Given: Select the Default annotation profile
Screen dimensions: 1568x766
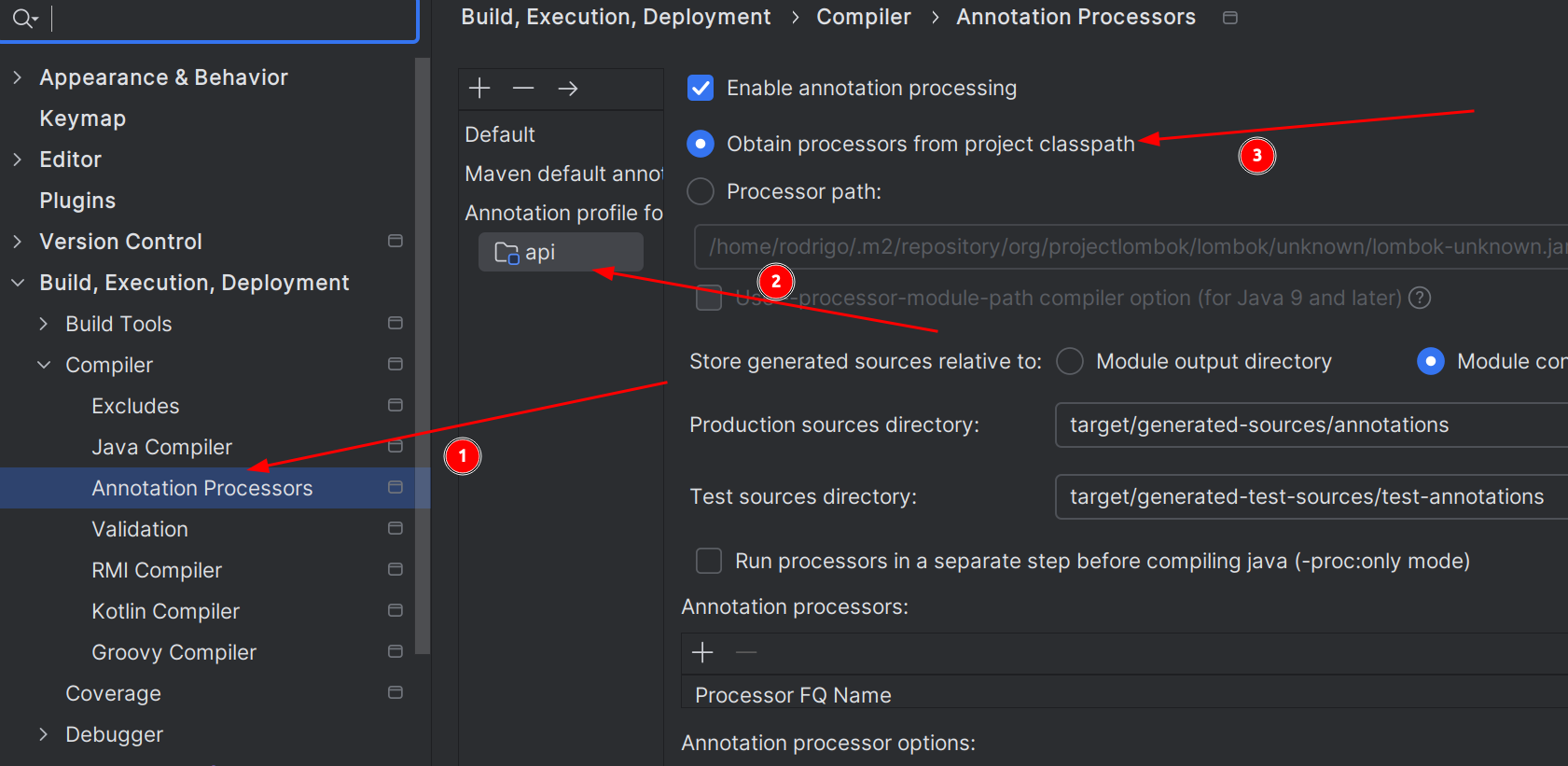Looking at the screenshot, I should pos(500,134).
